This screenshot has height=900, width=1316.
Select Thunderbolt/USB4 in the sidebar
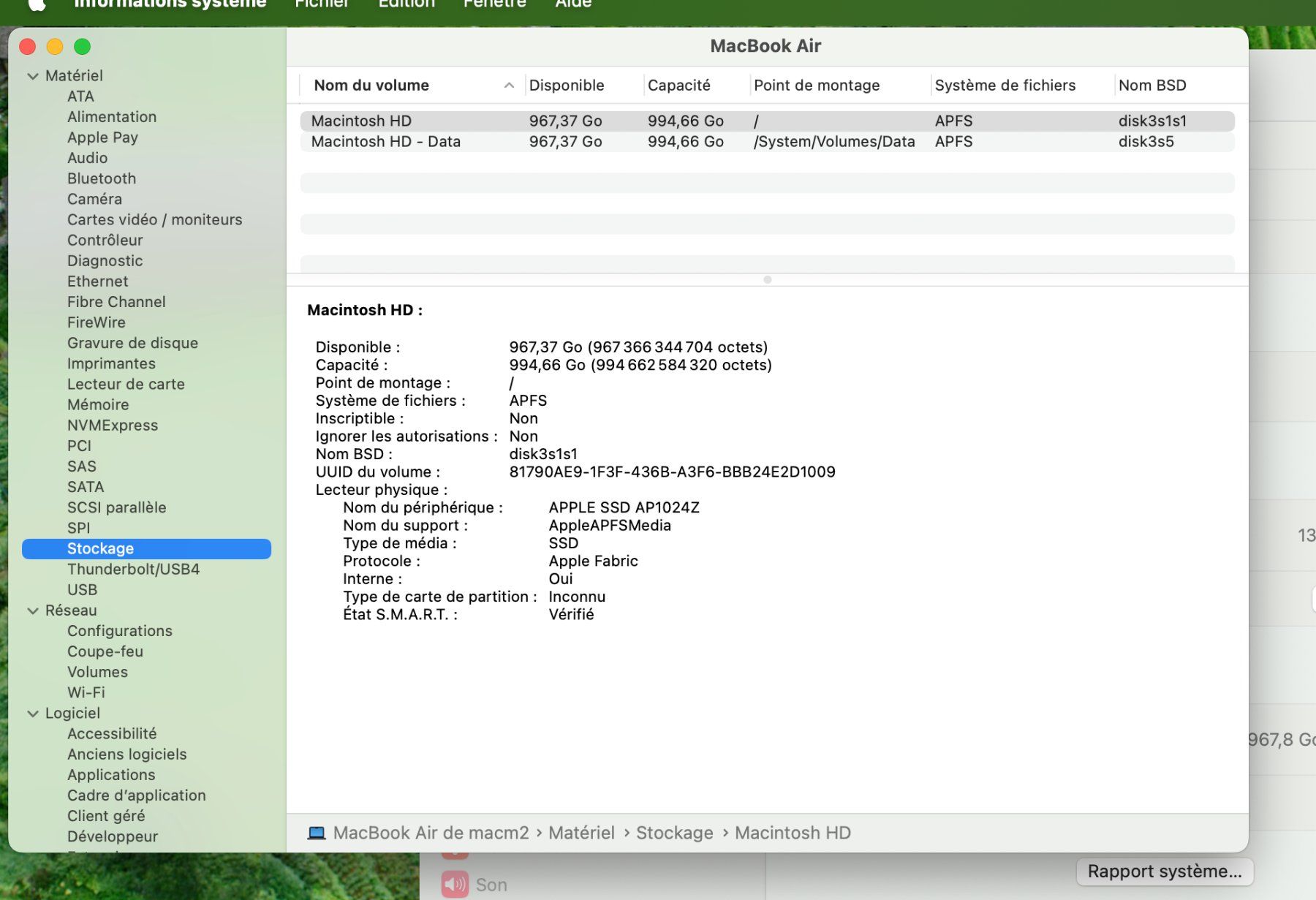[x=133, y=569]
